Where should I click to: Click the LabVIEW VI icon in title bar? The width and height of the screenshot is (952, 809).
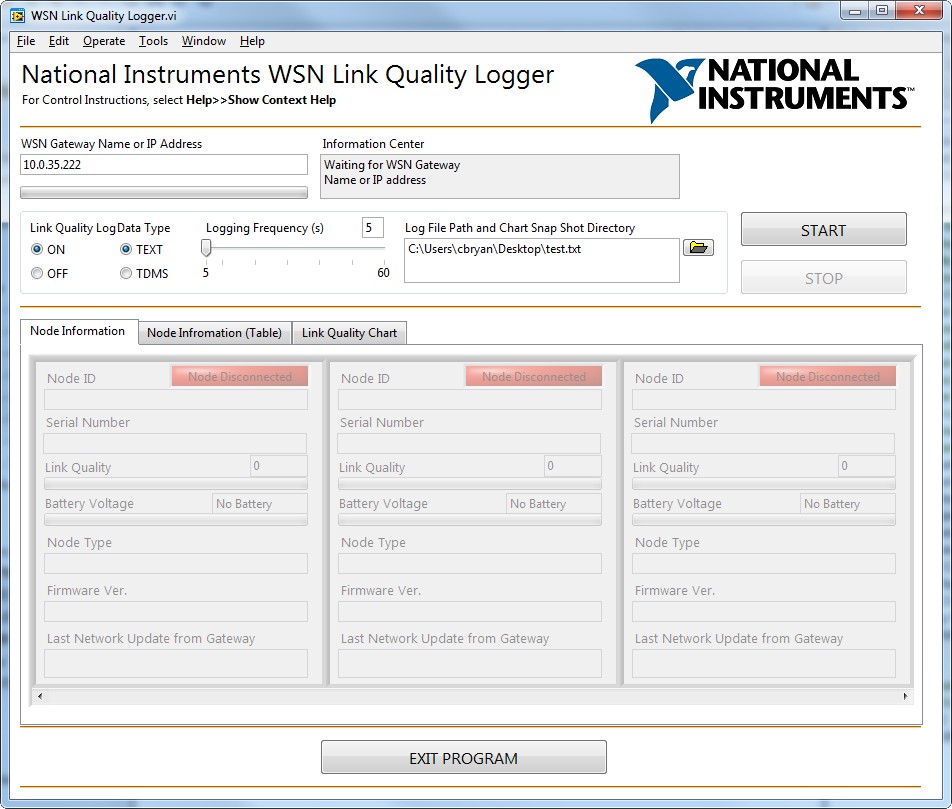(18, 16)
